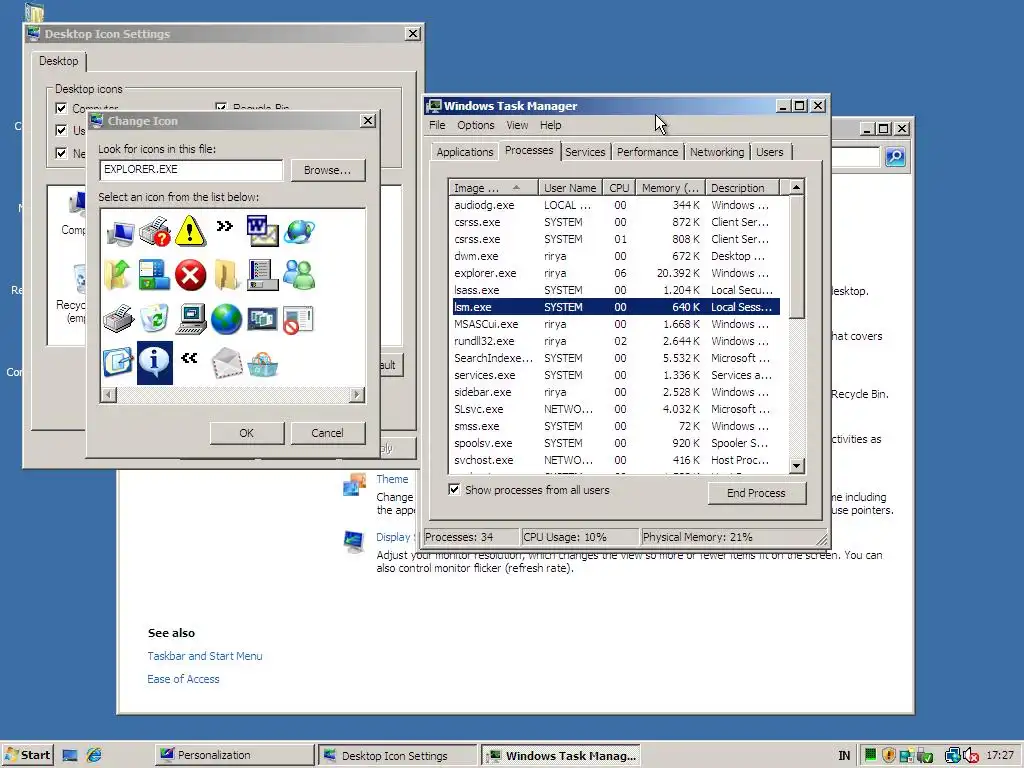Choose the yellow warning triangle icon
Screen dimensions: 1024x768
pyautogui.click(x=190, y=231)
